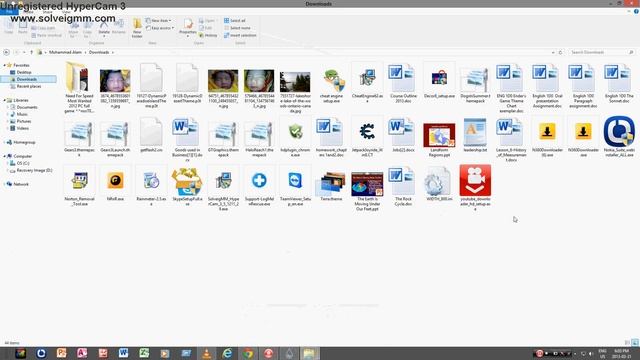Select the HaloReach1 themepack file
640x360 pixels.
[x=259, y=137]
